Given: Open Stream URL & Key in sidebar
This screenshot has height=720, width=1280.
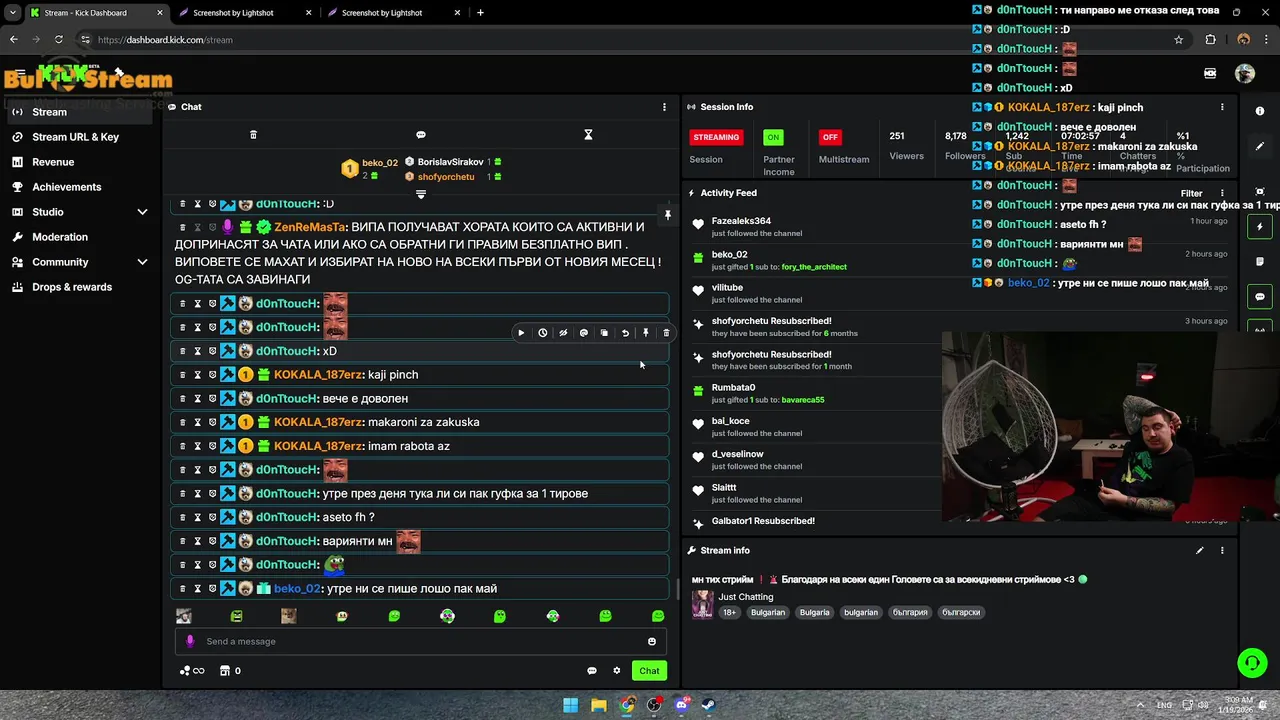Looking at the screenshot, I should tap(82, 137).
